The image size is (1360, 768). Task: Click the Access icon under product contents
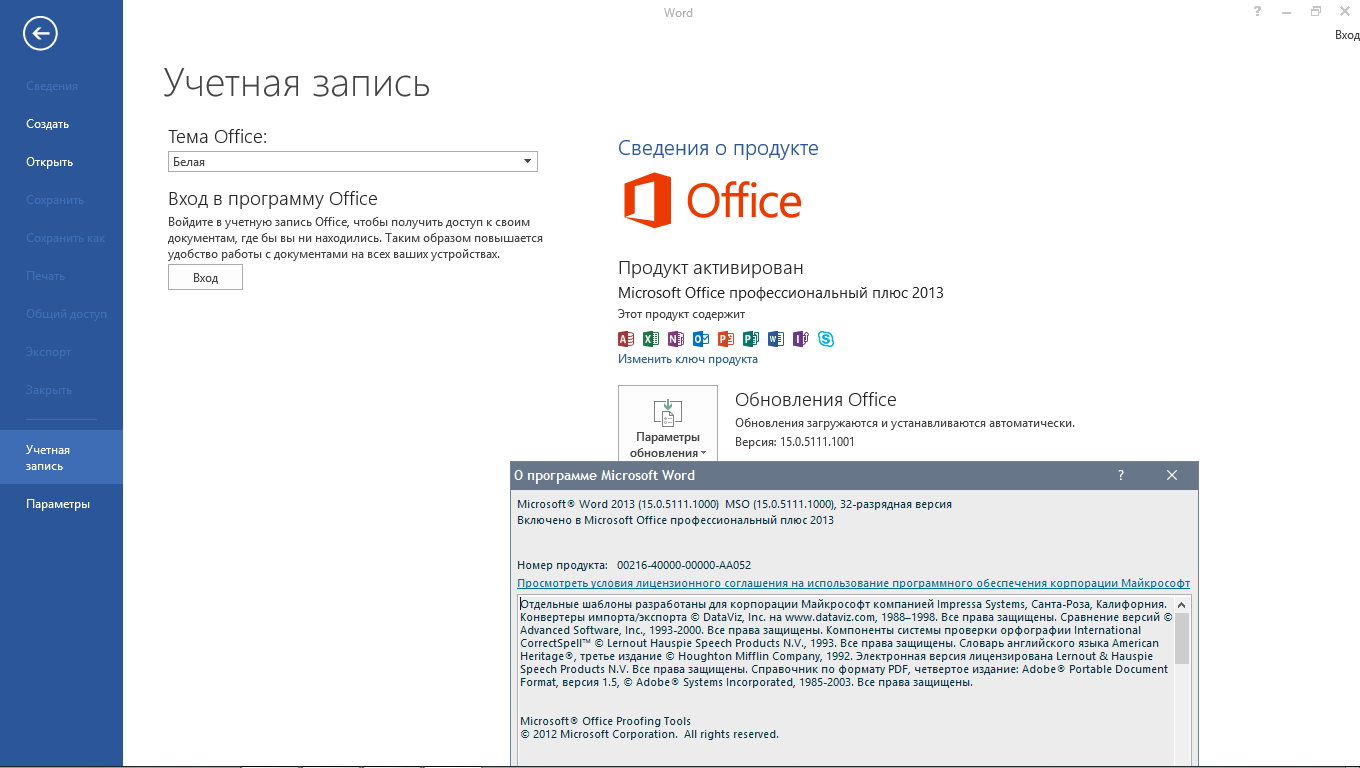click(627, 339)
